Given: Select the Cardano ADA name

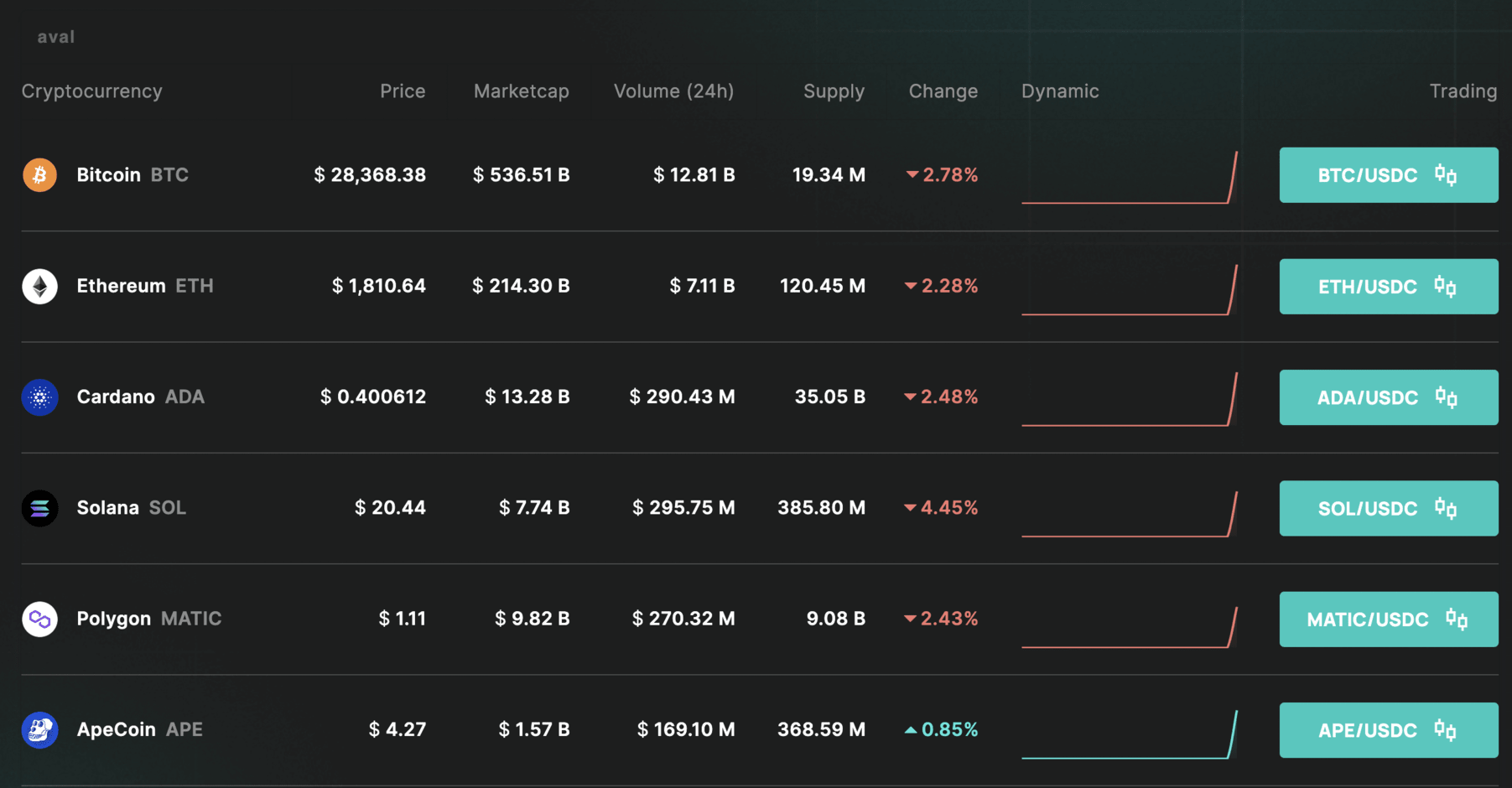Looking at the screenshot, I should (x=141, y=397).
